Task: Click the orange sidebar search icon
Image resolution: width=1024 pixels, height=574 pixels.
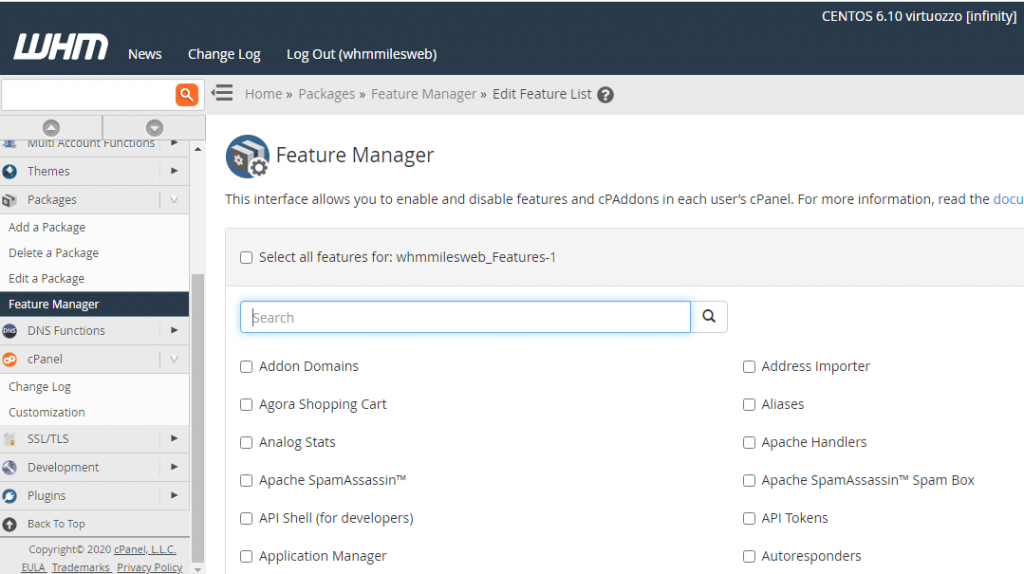Action: tap(187, 95)
